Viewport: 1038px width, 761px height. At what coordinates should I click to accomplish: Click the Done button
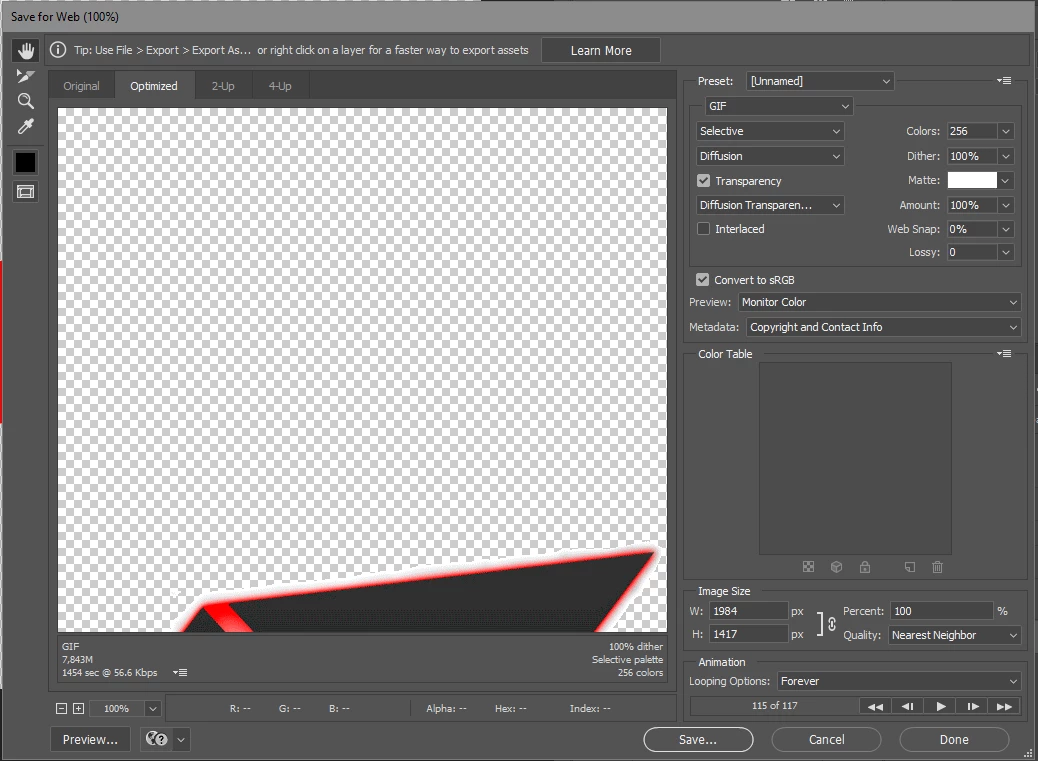pyautogui.click(x=954, y=739)
